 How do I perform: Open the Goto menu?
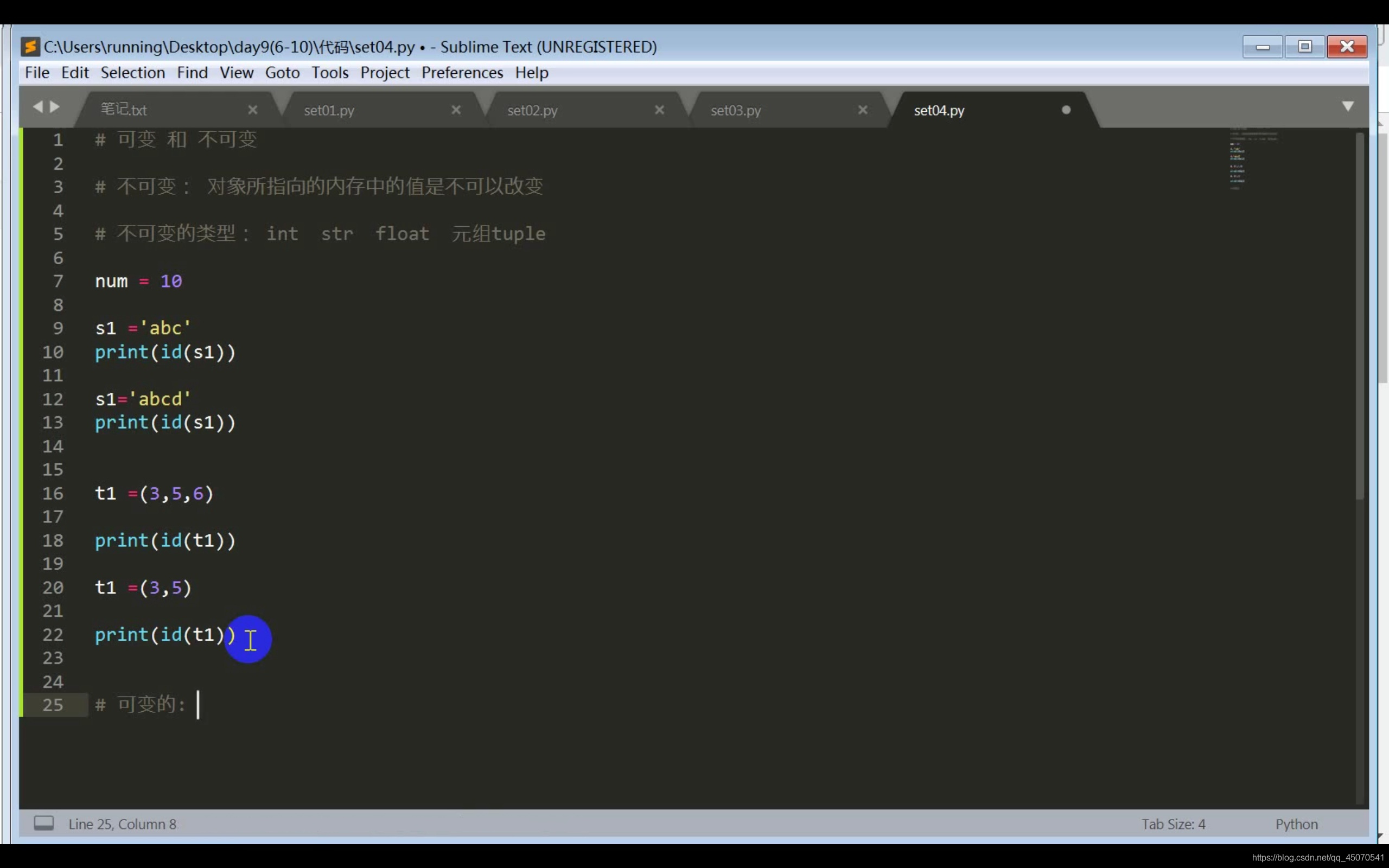click(282, 73)
